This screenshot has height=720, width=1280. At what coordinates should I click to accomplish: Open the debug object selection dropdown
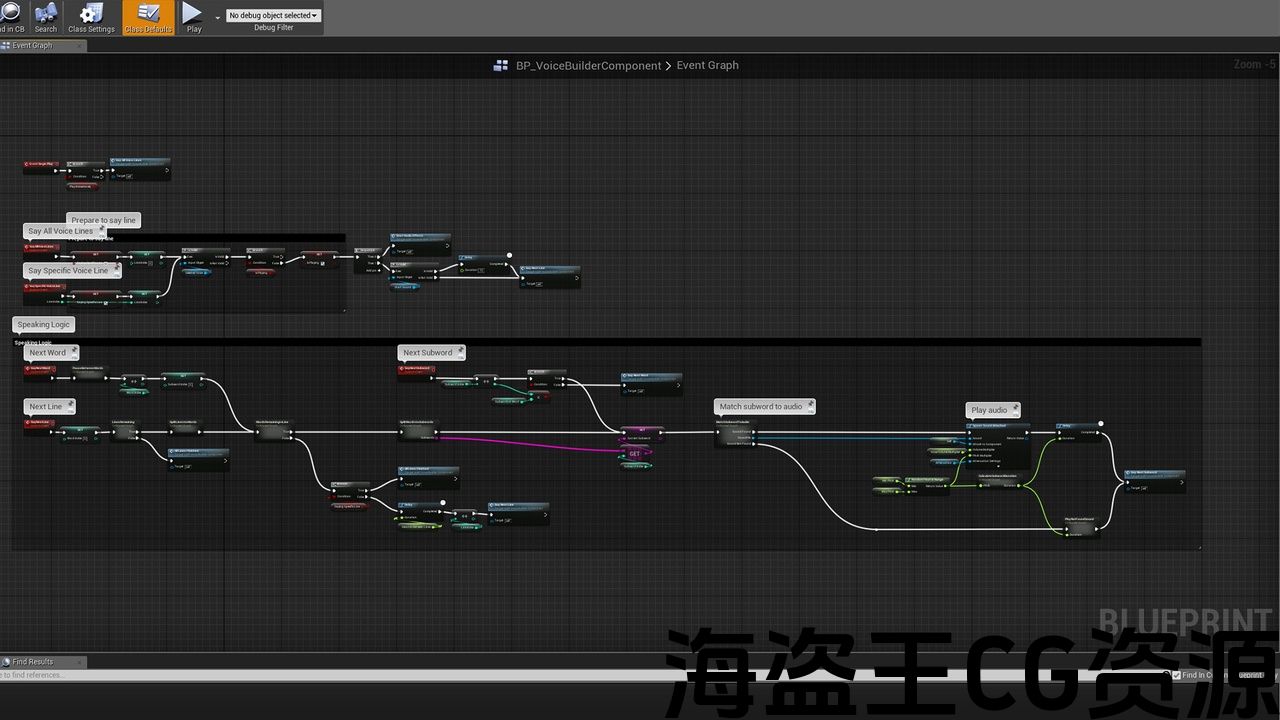coord(273,16)
